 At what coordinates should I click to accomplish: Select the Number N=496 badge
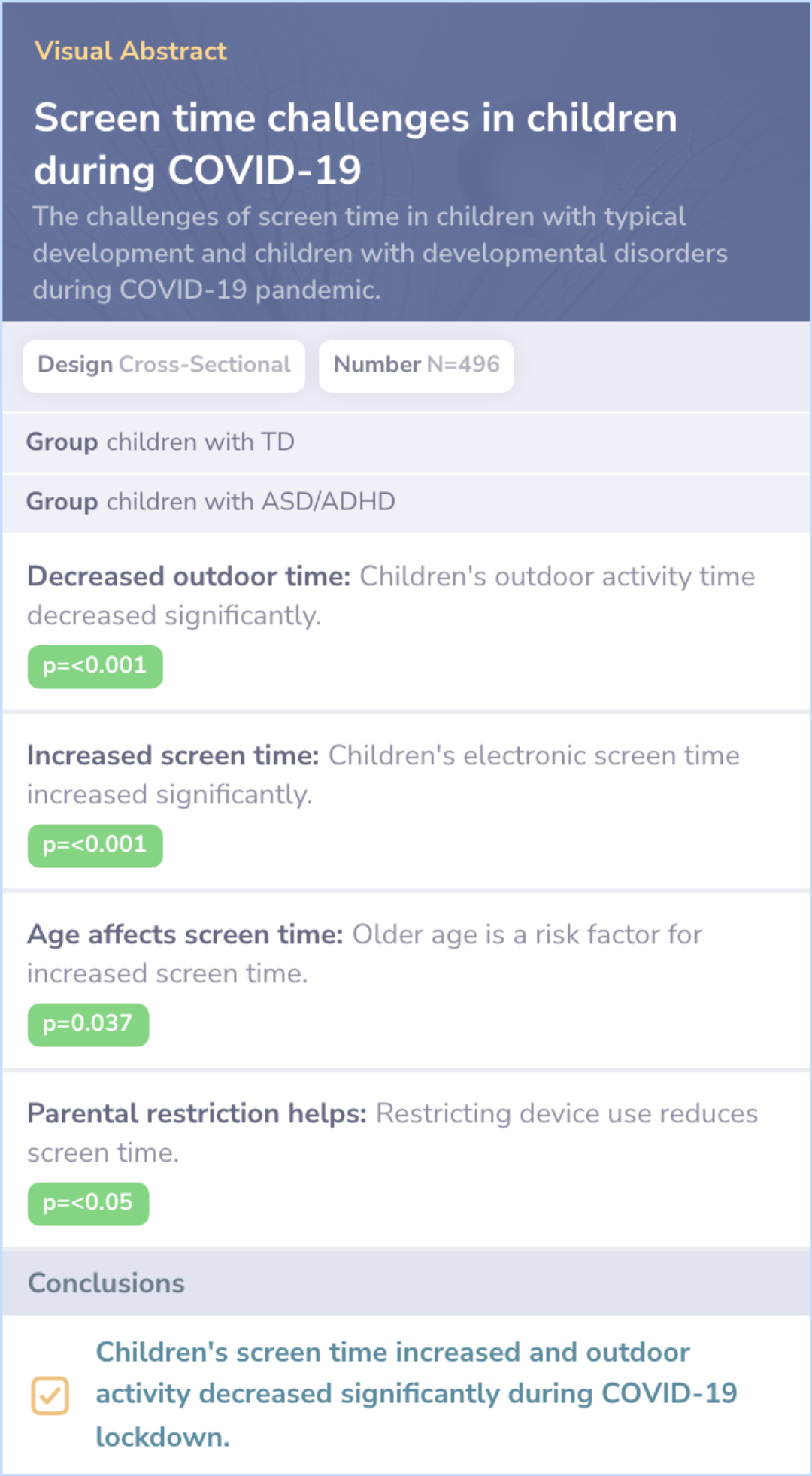[x=417, y=366]
